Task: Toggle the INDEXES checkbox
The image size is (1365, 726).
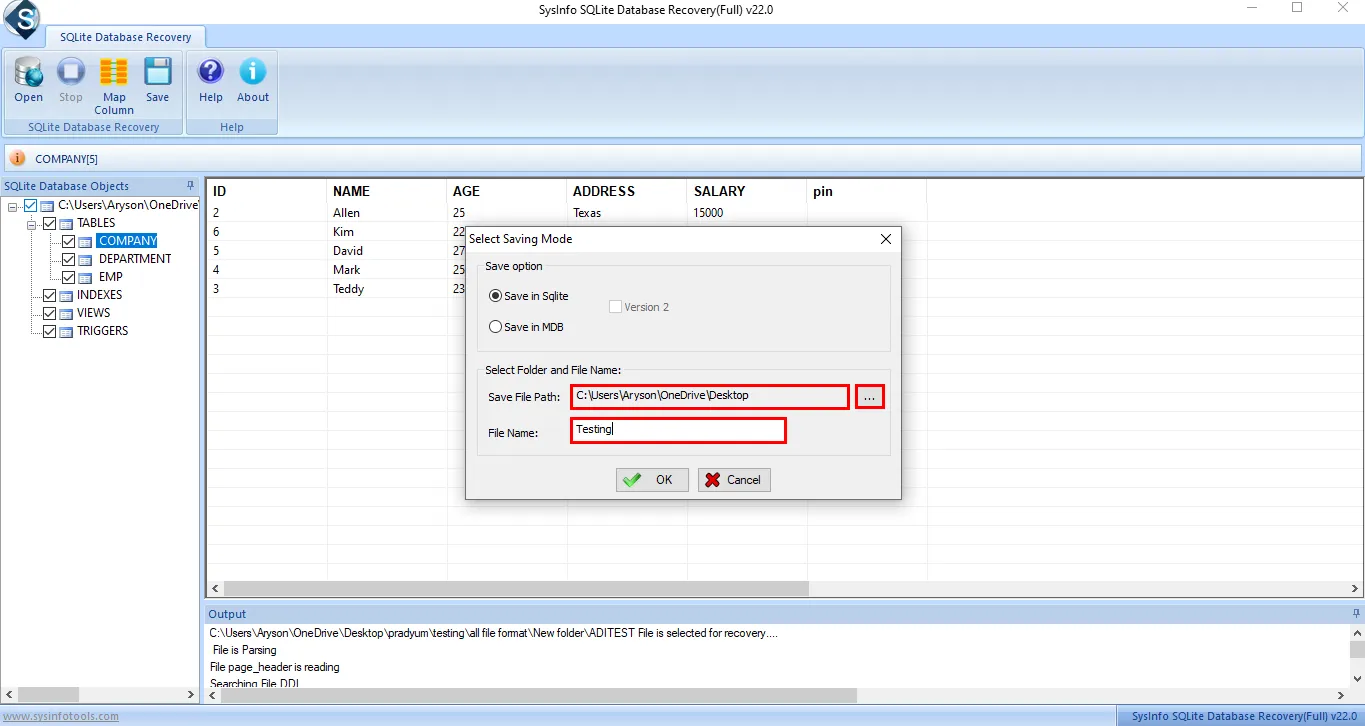Action: tap(49, 295)
